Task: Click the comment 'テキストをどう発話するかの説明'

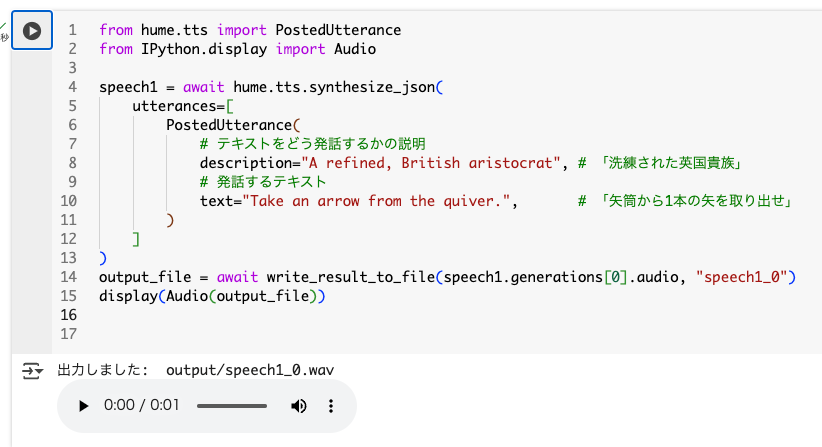Action: tap(321, 144)
